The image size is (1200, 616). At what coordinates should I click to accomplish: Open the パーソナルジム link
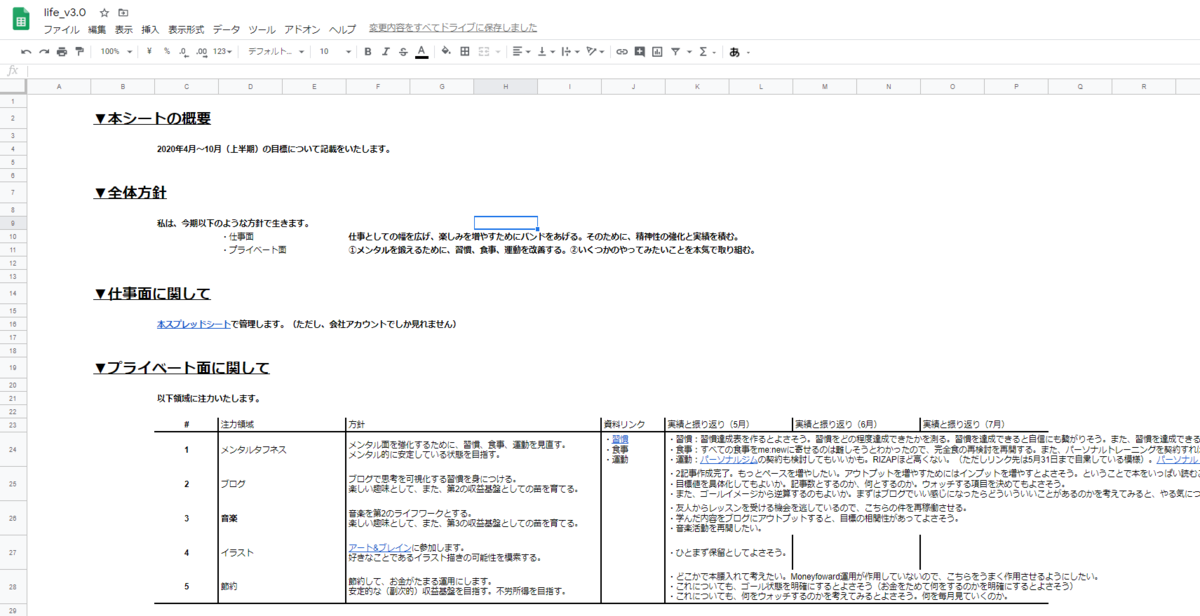click(731, 460)
